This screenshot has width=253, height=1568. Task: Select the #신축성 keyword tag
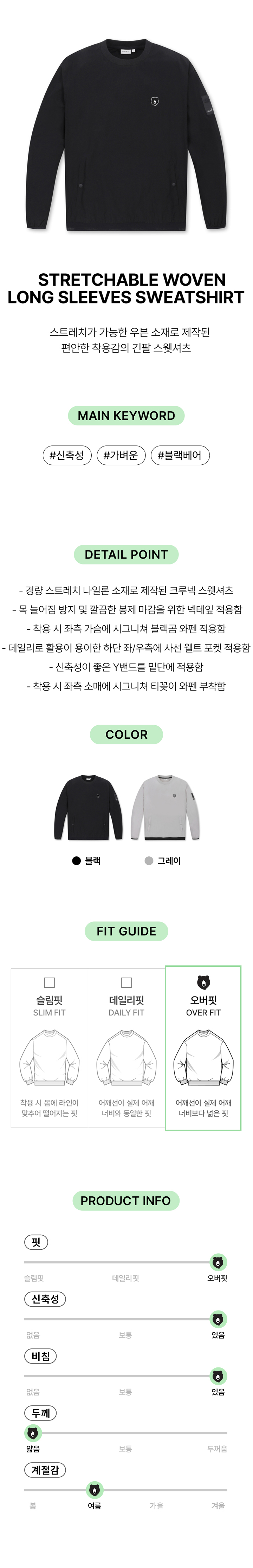click(66, 455)
